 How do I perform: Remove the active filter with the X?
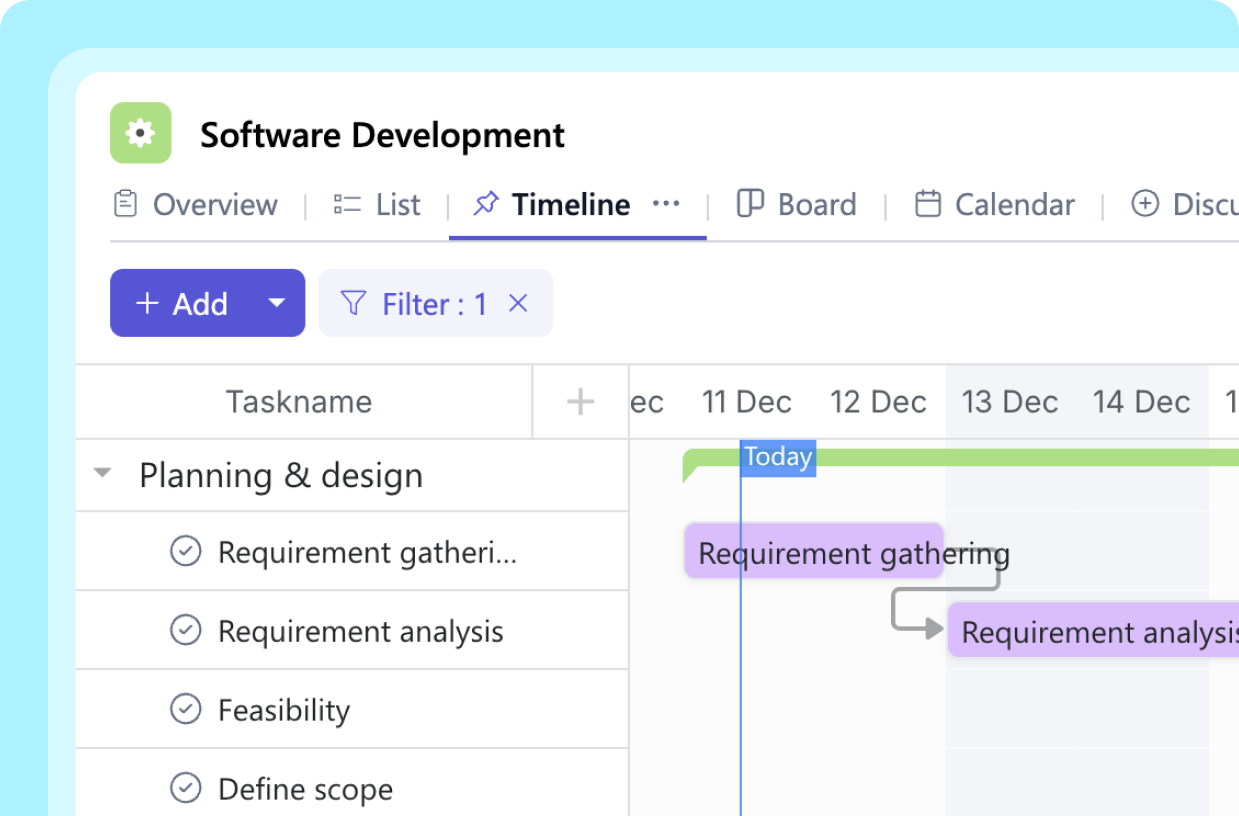[x=518, y=303]
